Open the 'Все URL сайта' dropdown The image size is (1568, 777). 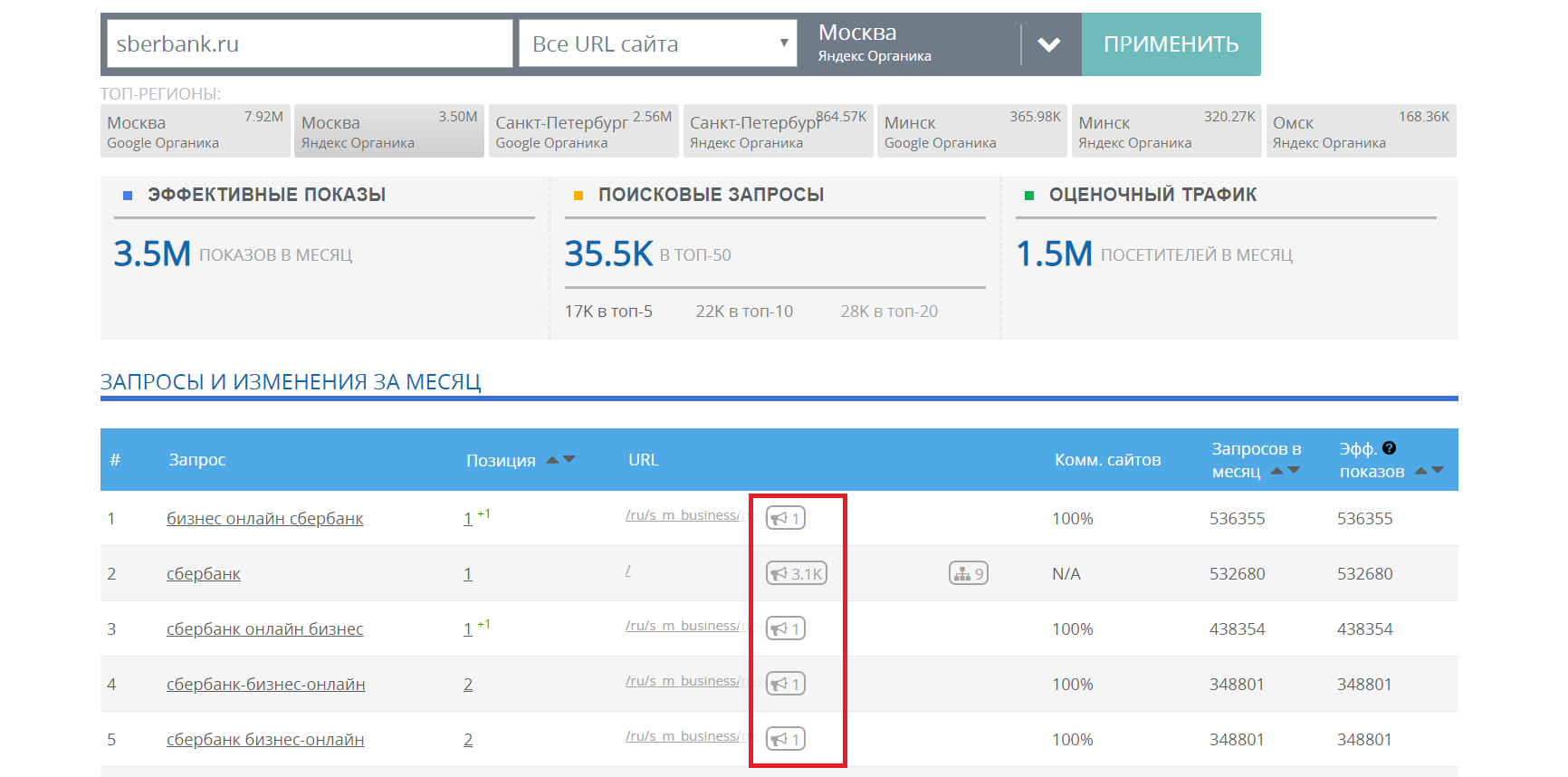pyautogui.click(x=658, y=43)
